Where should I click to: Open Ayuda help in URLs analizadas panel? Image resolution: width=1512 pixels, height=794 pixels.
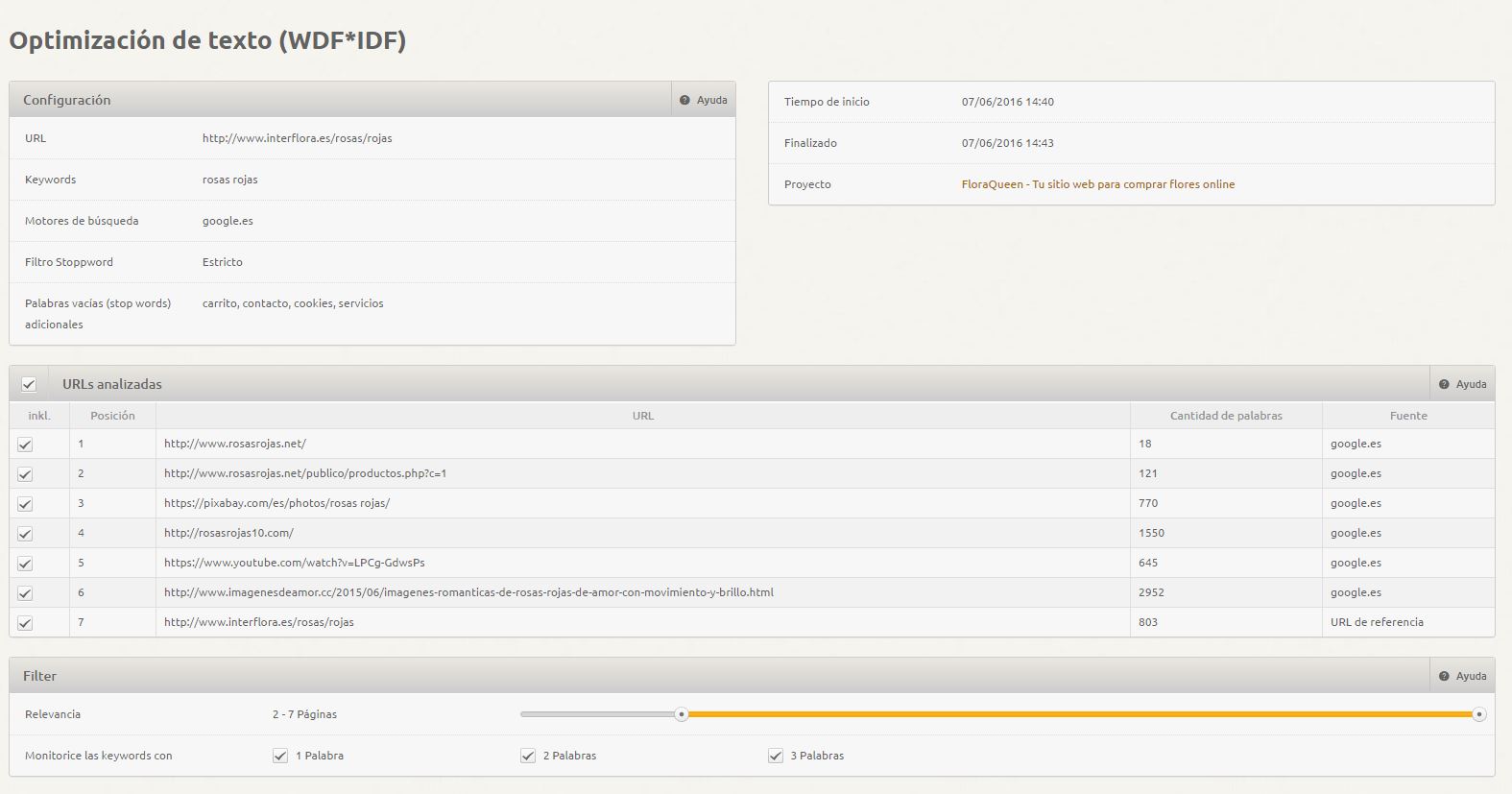1463,384
